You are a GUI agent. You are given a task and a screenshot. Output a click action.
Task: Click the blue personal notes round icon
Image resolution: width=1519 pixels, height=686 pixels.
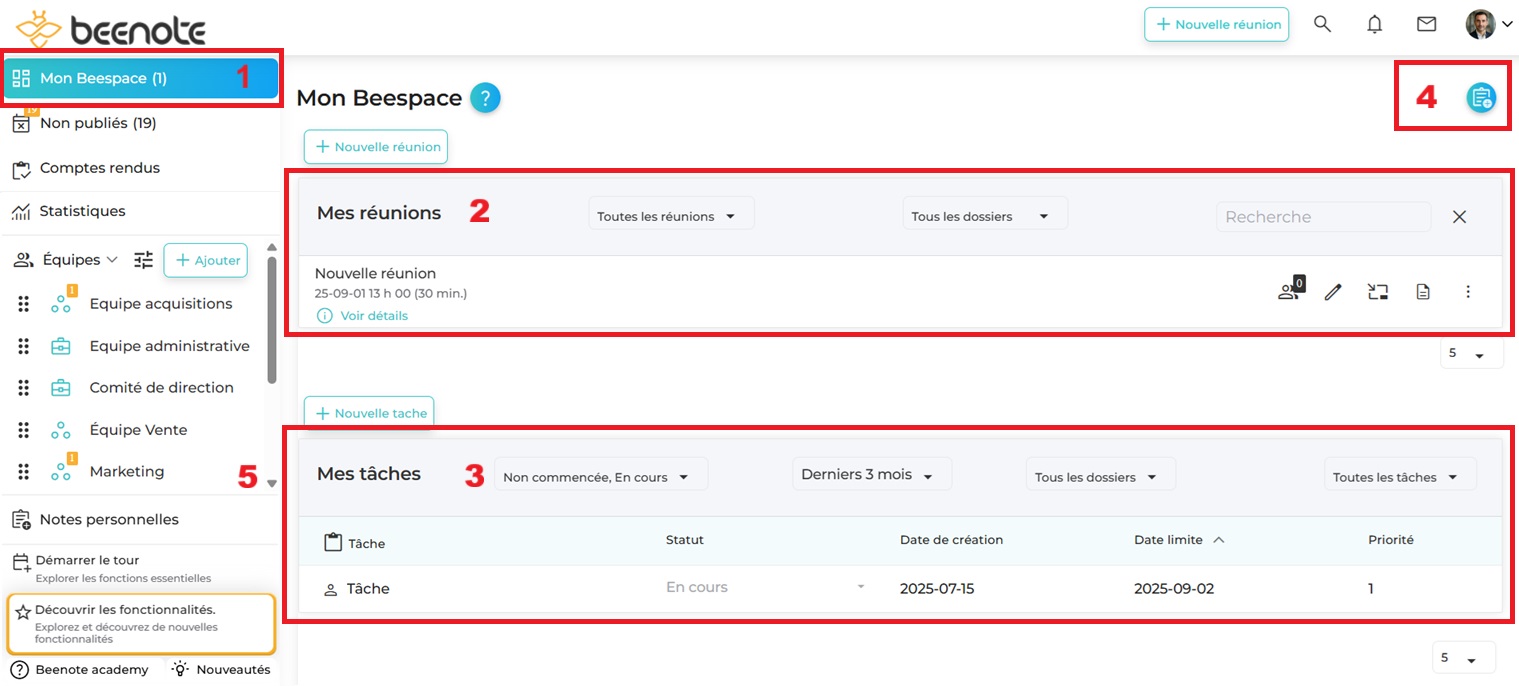pyautogui.click(x=1481, y=97)
